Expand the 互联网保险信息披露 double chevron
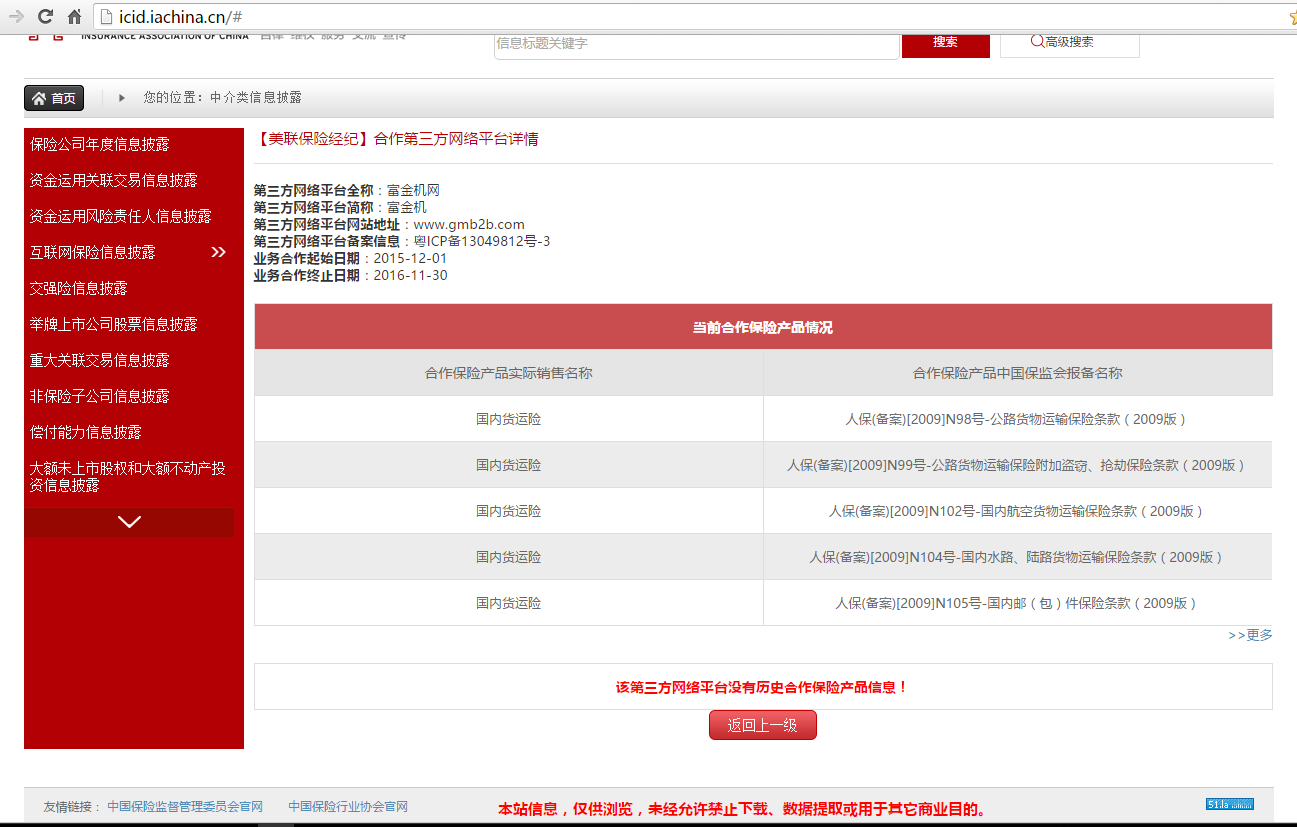 [219, 252]
